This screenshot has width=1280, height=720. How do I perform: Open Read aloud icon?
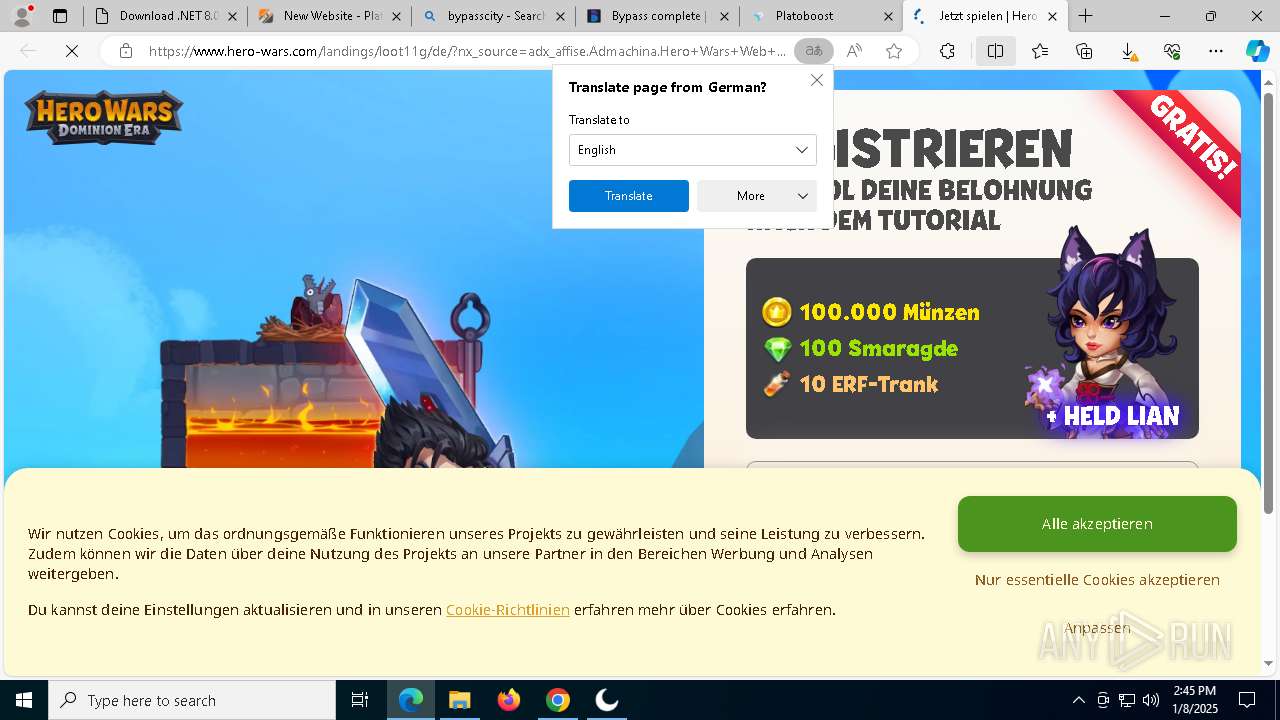coord(854,51)
